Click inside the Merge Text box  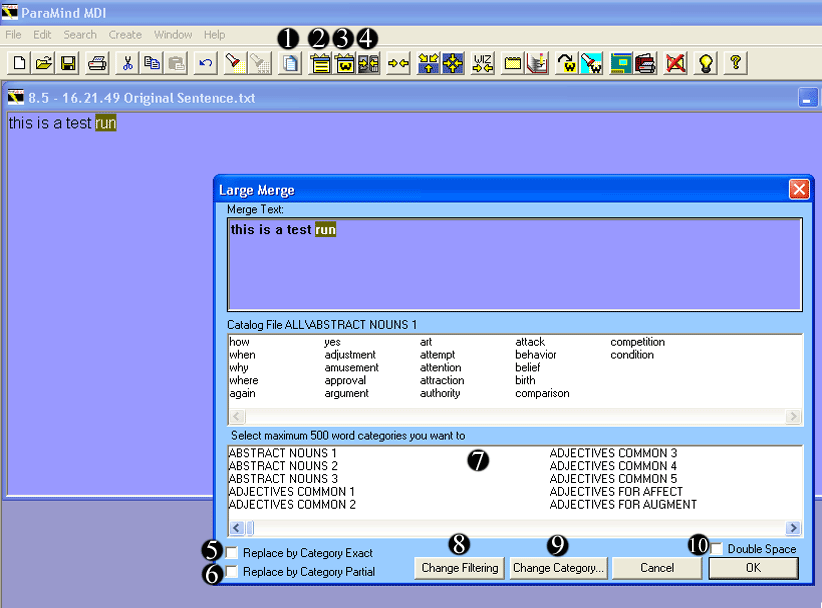point(515,265)
